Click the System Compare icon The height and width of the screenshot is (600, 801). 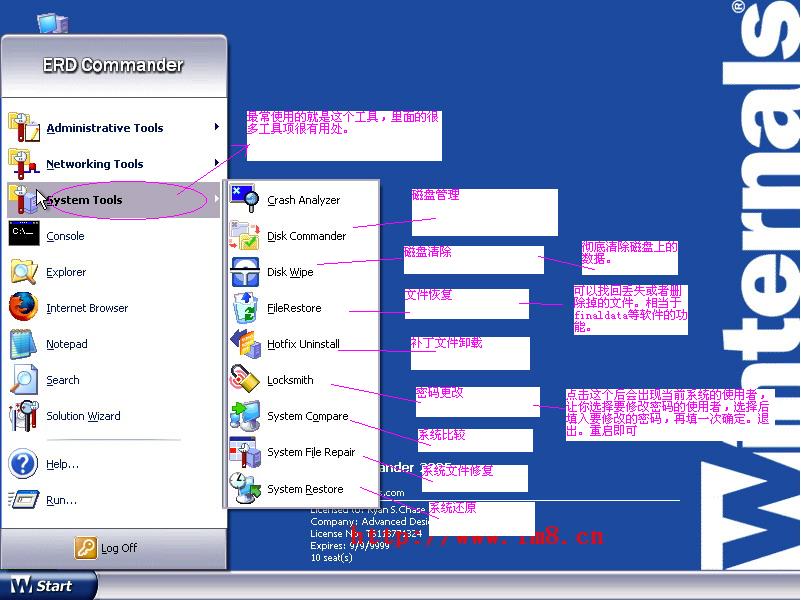click(x=245, y=416)
